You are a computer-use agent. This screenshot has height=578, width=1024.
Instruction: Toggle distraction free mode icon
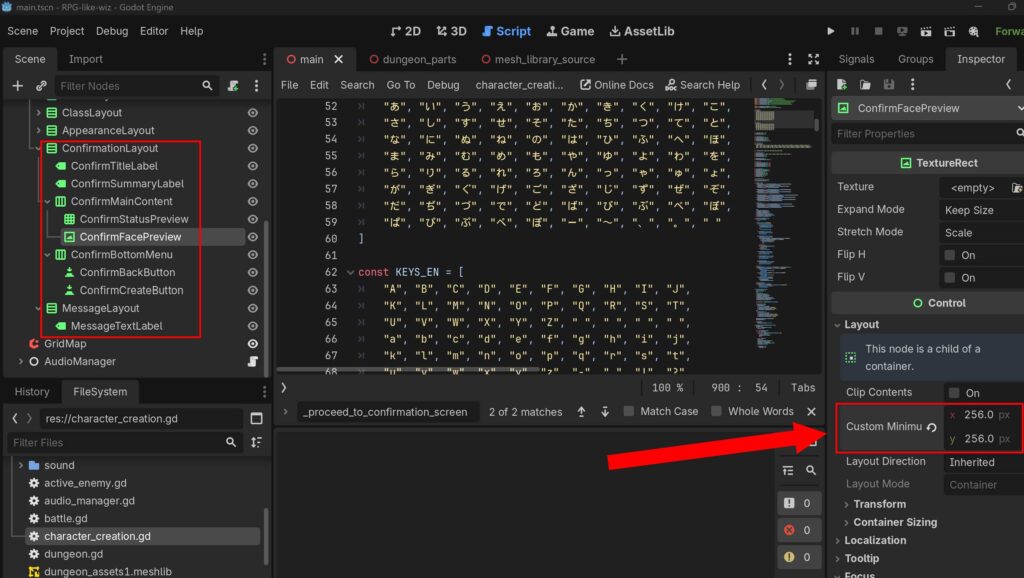(x=813, y=59)
